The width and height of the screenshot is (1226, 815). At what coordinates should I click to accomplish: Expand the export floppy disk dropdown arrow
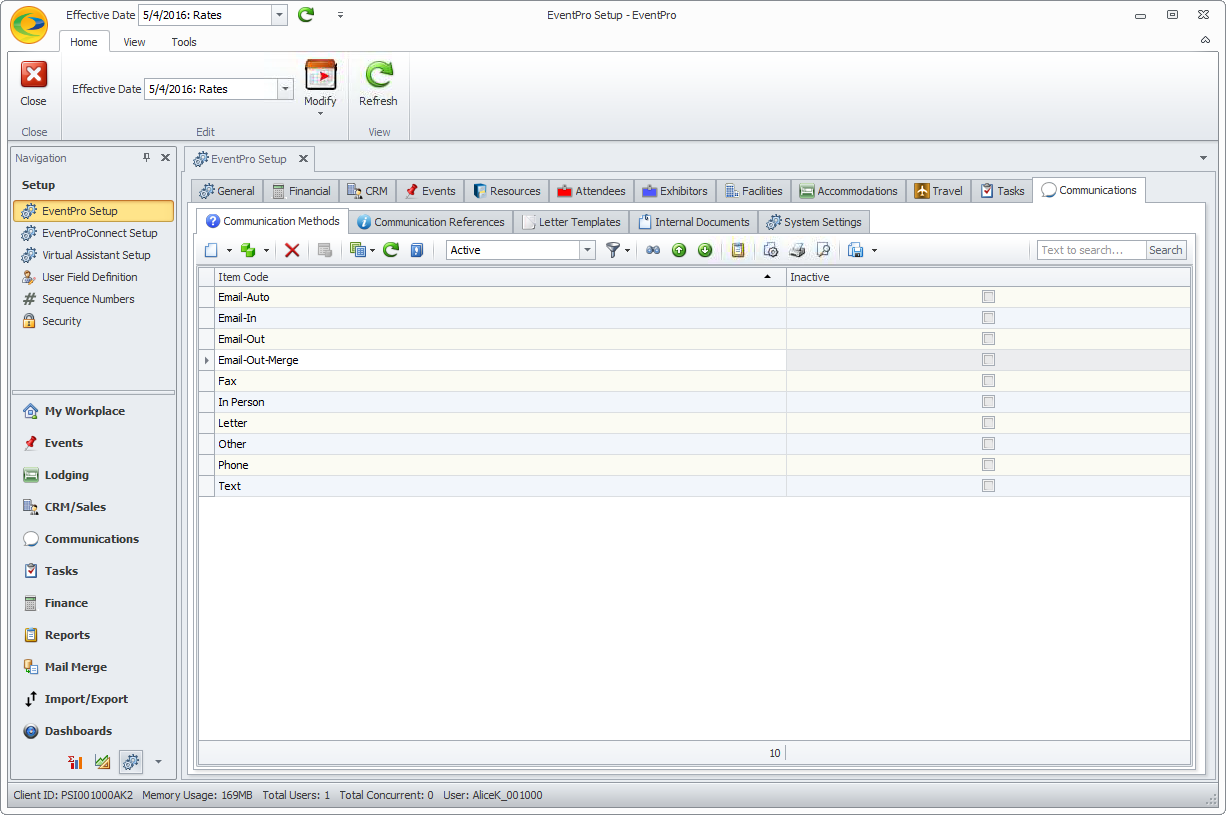874,250
